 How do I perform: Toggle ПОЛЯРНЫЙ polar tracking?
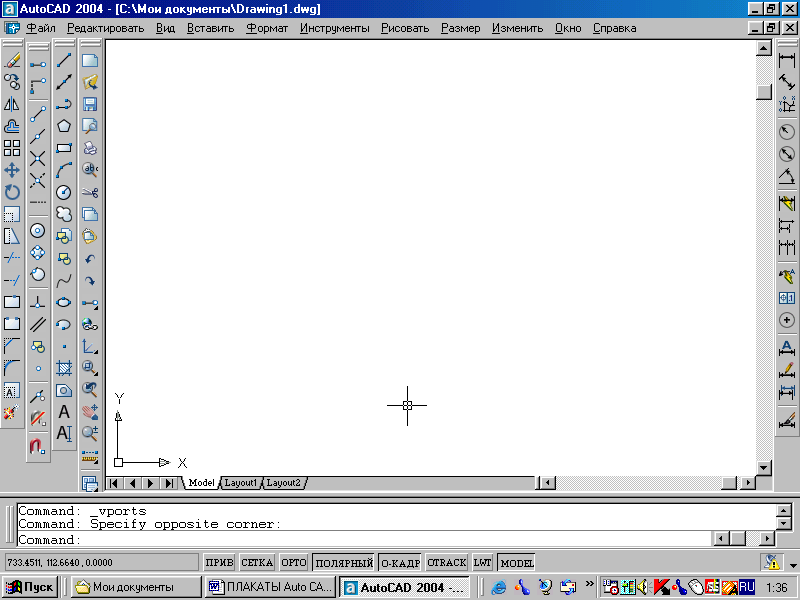click(343, 563)
